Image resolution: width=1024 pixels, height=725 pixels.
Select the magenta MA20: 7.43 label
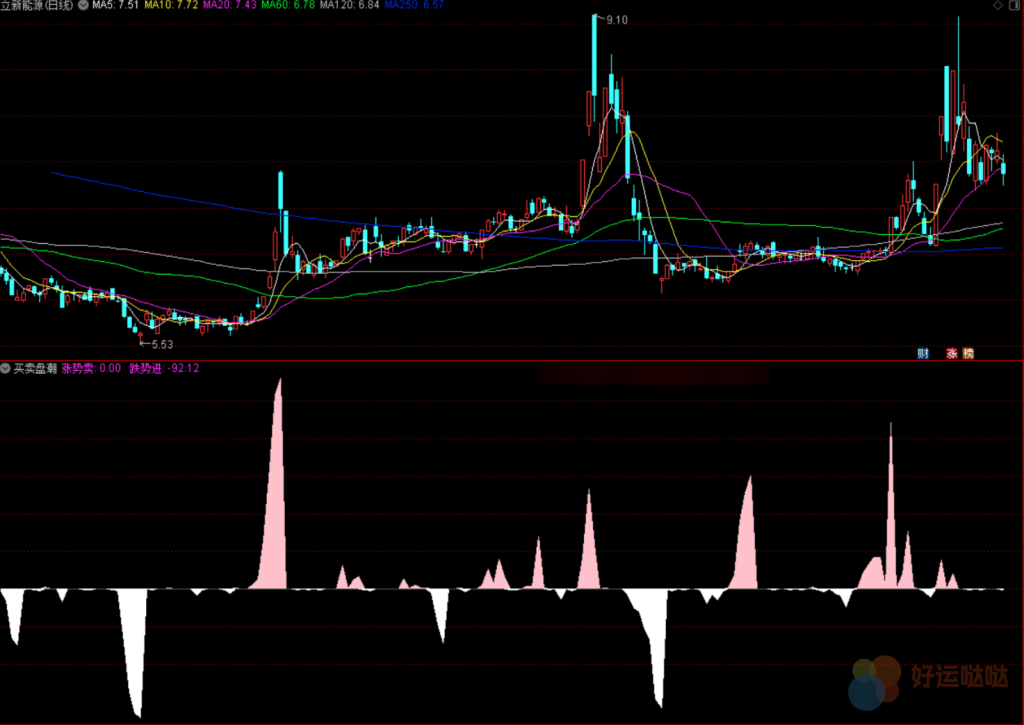(x=230, y=5)
